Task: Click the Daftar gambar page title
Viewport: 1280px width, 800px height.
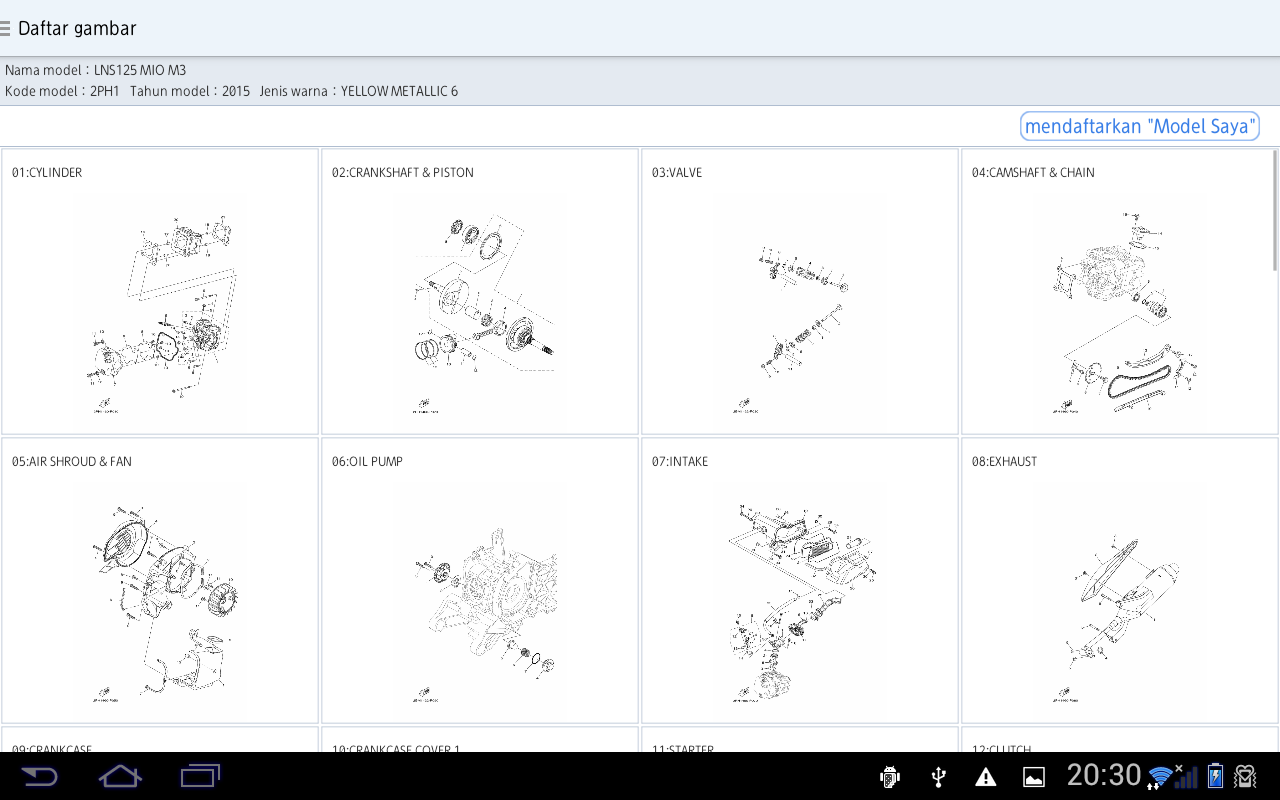Action: (77, 29)
